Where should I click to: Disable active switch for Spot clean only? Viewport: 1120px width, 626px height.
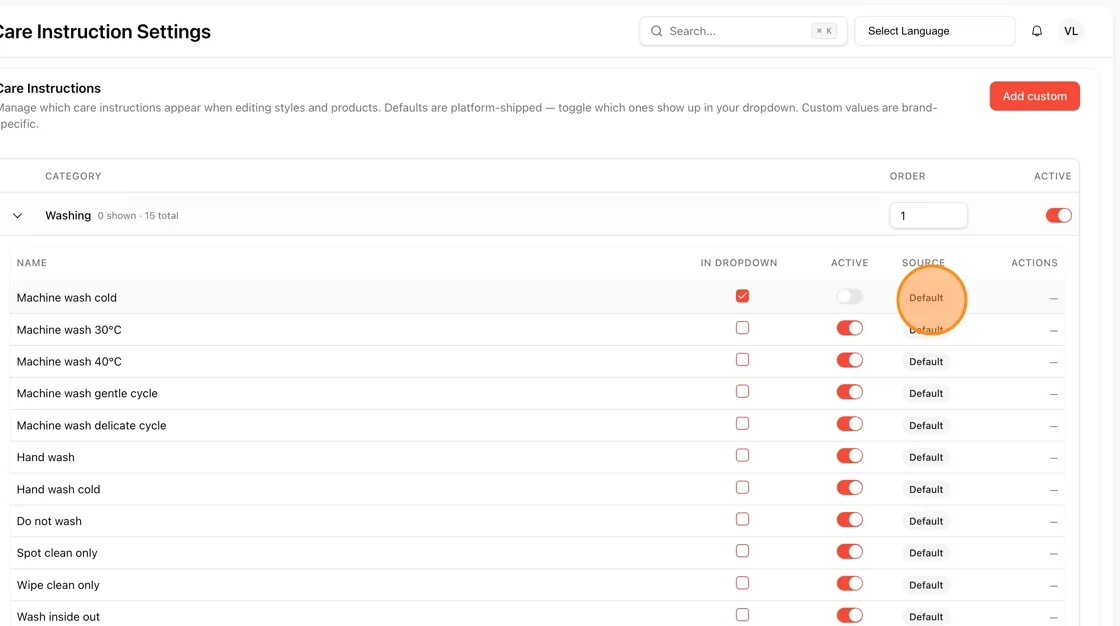(x=849, y=552)
